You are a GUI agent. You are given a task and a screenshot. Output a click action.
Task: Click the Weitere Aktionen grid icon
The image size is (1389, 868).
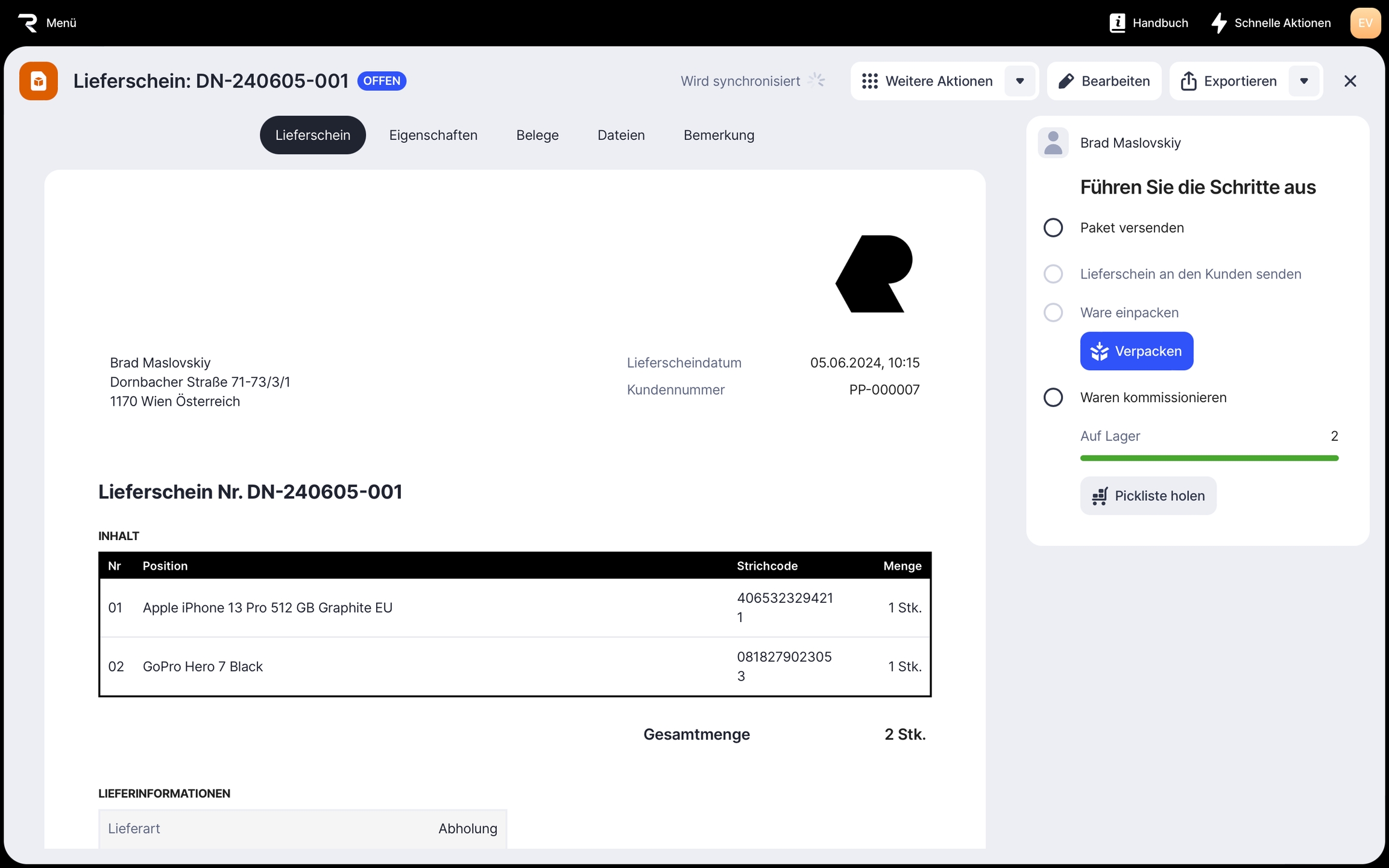(x=869, y=81)
